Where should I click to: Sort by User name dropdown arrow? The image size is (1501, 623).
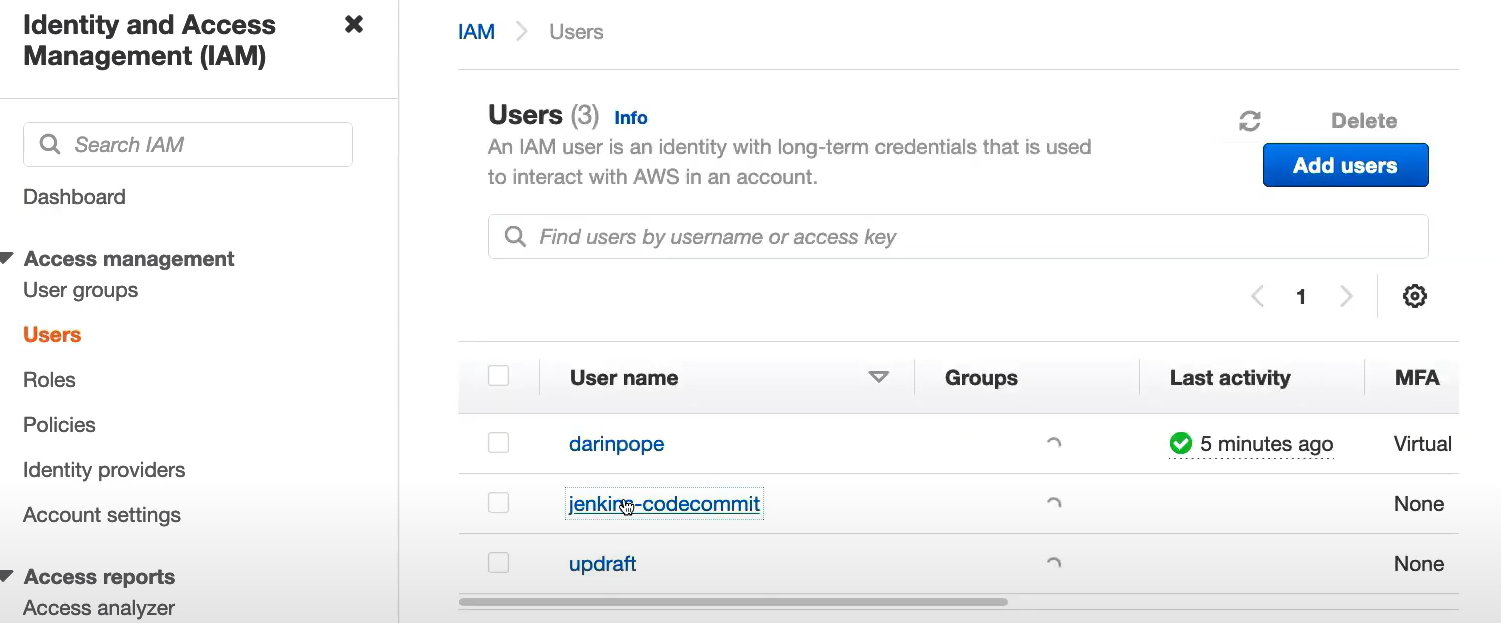coord(879,377)
